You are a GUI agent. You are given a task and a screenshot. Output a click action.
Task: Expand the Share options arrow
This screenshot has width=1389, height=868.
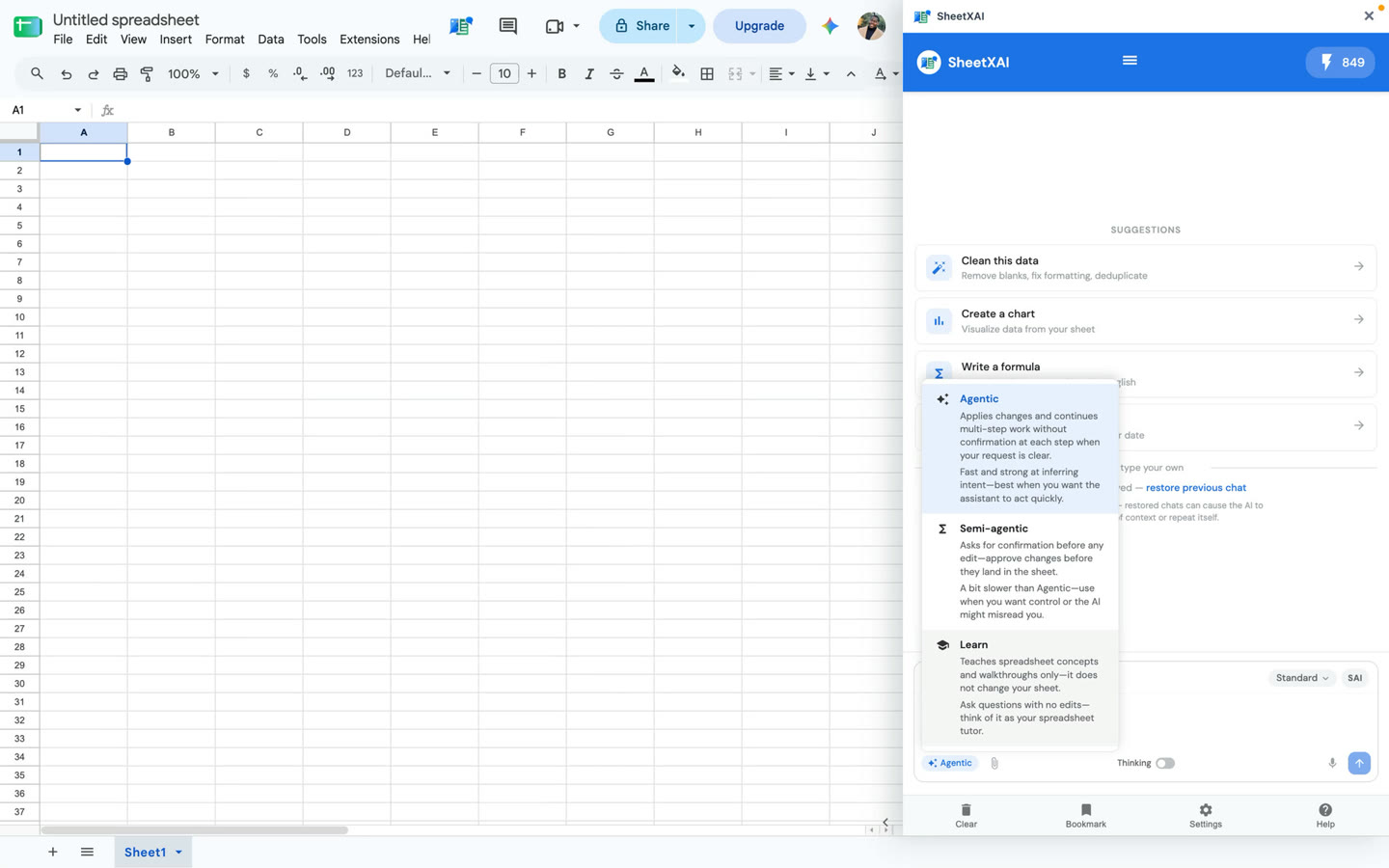[692, 26]
